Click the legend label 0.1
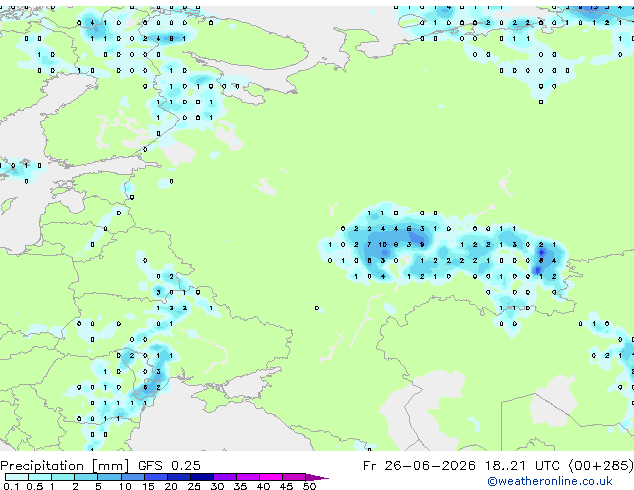The image size is (634, 490). pos(11,486)
